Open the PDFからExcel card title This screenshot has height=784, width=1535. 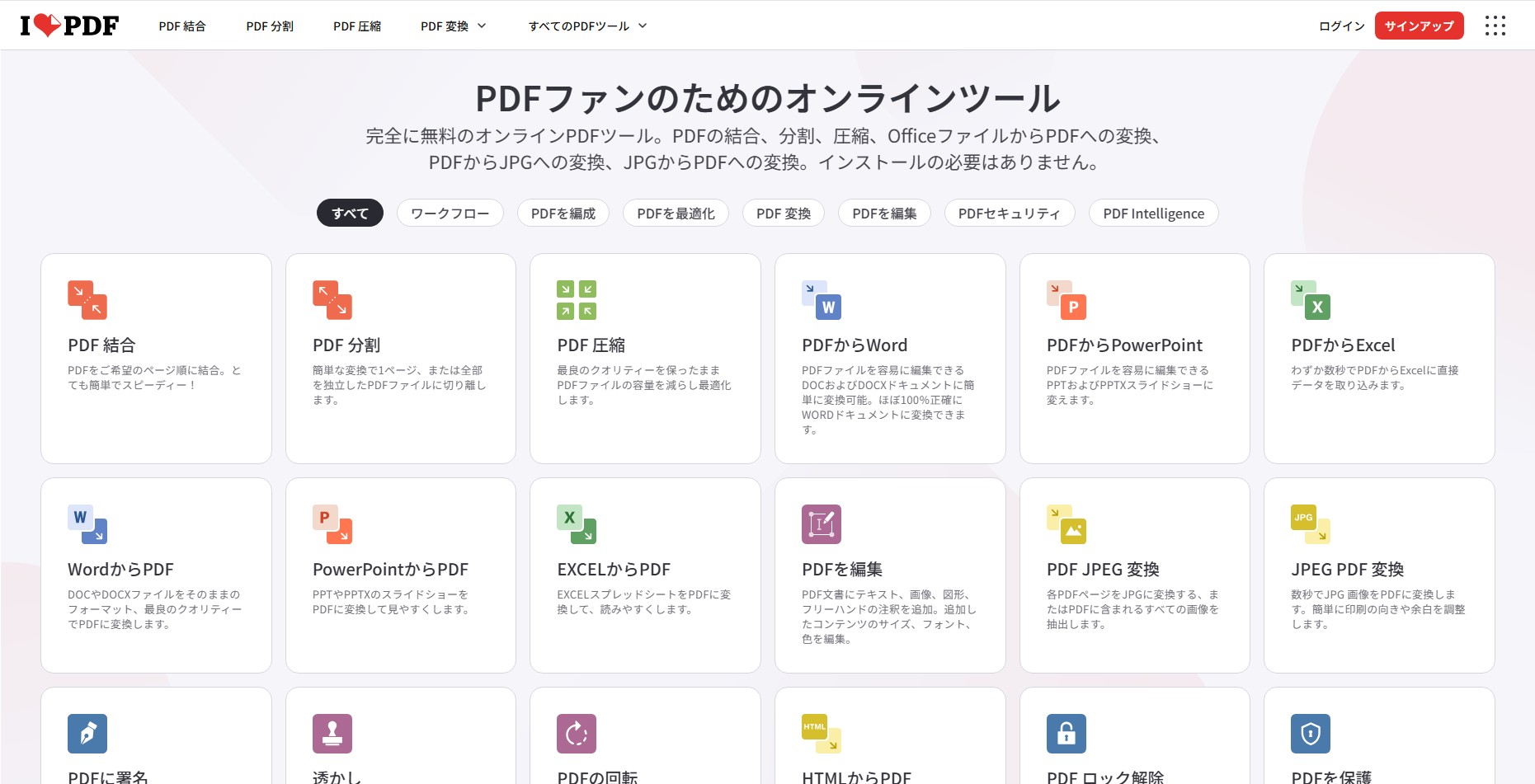coord(1343,345)
